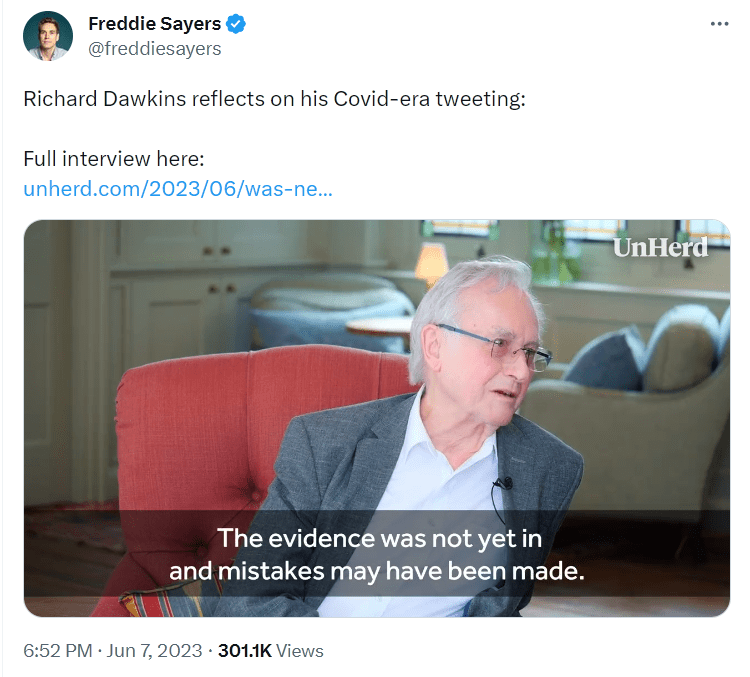The height and width of the screenshot is (677, 750).
Task: Click the "Richard Dawkins reflects" tweet text
Action: click(x=273, y=101)
